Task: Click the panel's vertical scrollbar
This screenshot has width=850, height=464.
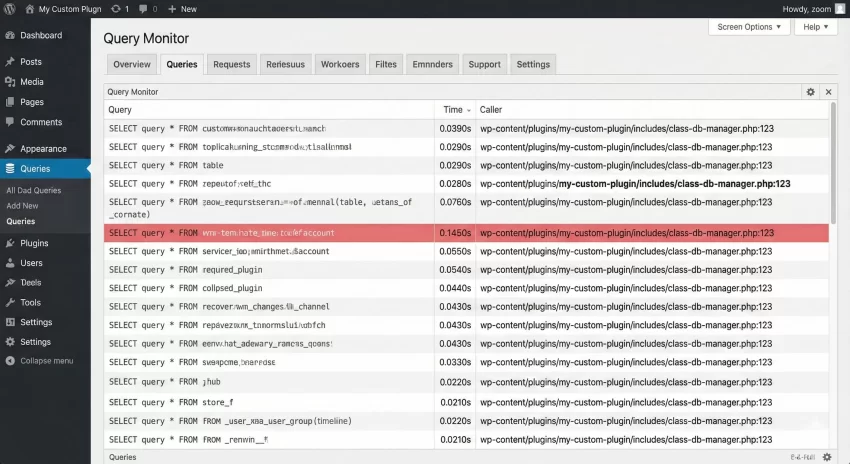Action: pos(833,163)
